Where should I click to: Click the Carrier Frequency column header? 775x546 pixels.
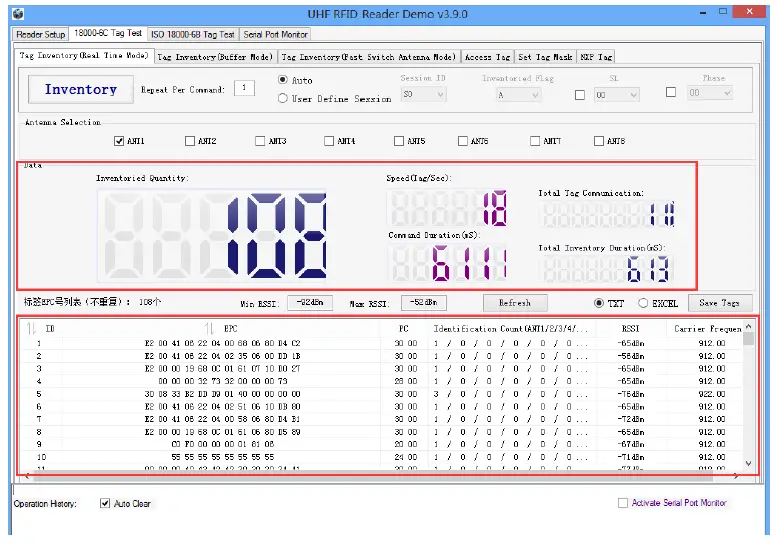[x=705, y=329]
